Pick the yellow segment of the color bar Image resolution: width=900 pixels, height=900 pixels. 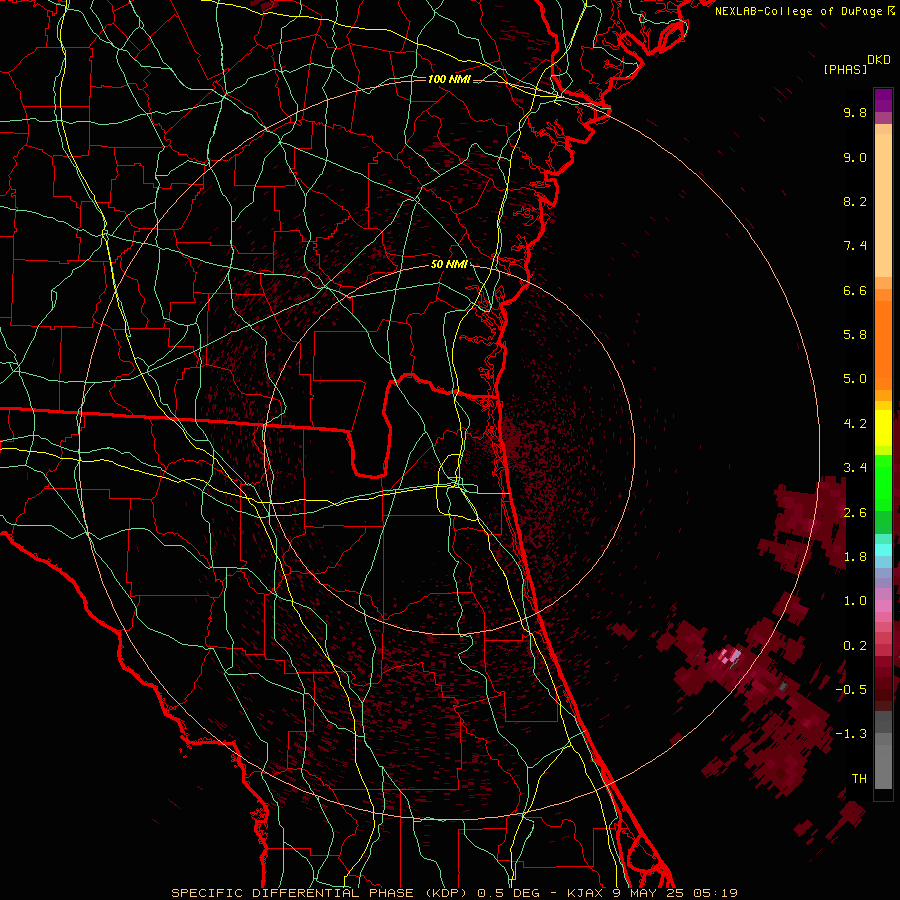883,428
